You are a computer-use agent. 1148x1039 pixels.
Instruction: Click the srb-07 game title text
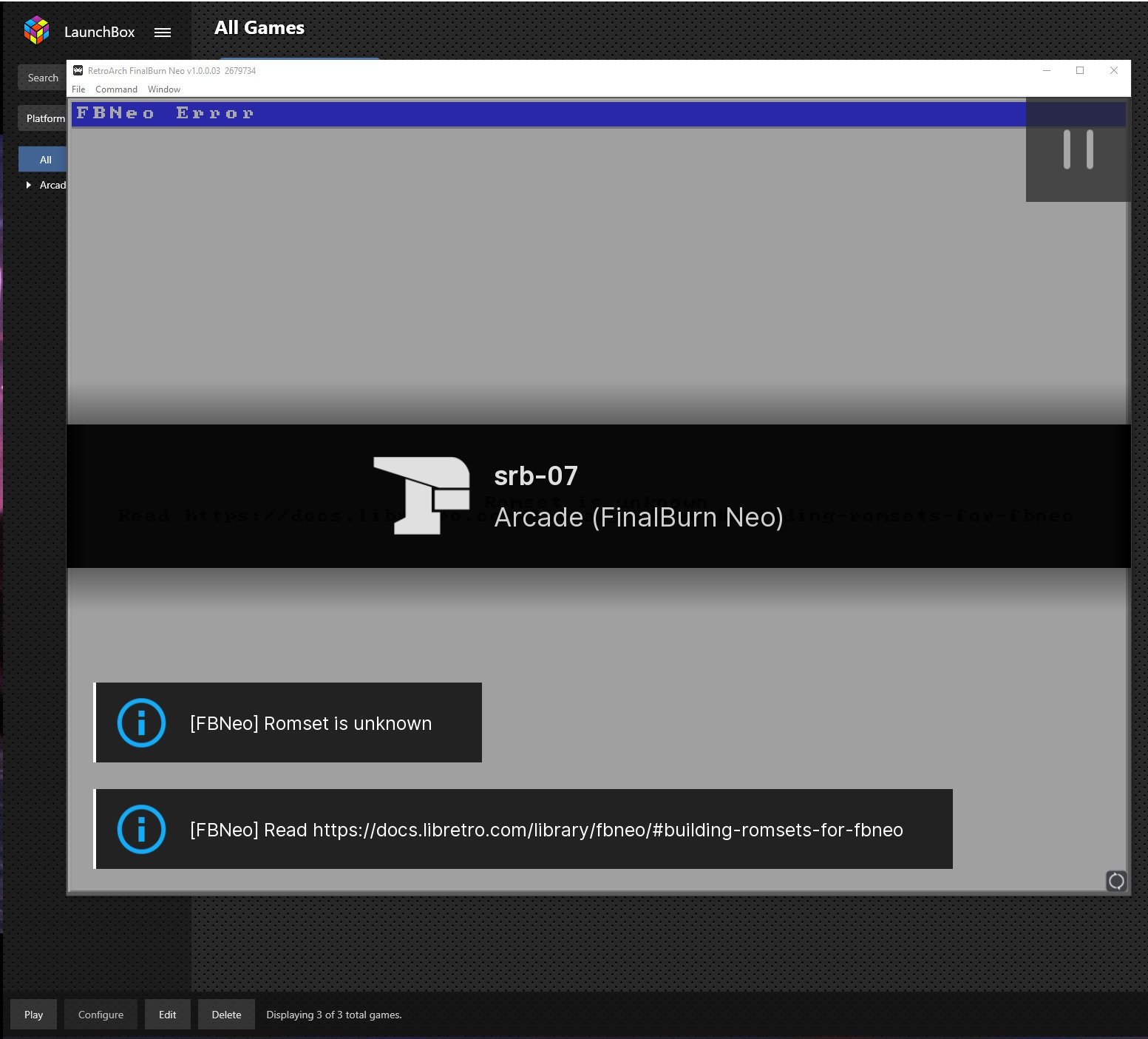click(536, 475)
